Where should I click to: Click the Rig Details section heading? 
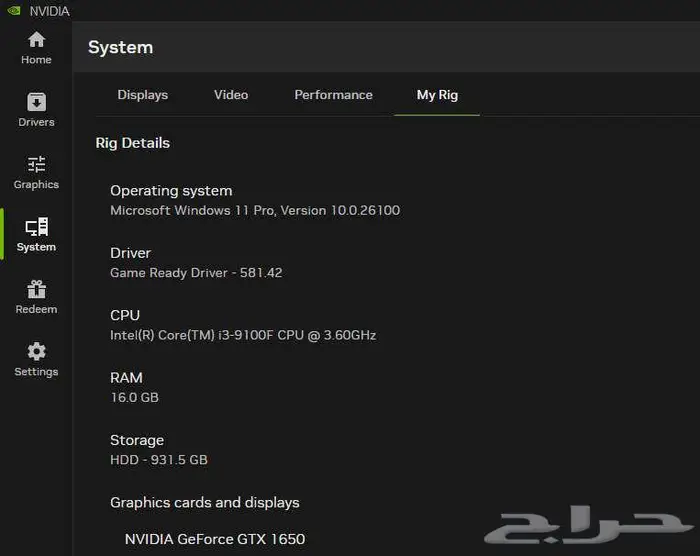point(132,143)
